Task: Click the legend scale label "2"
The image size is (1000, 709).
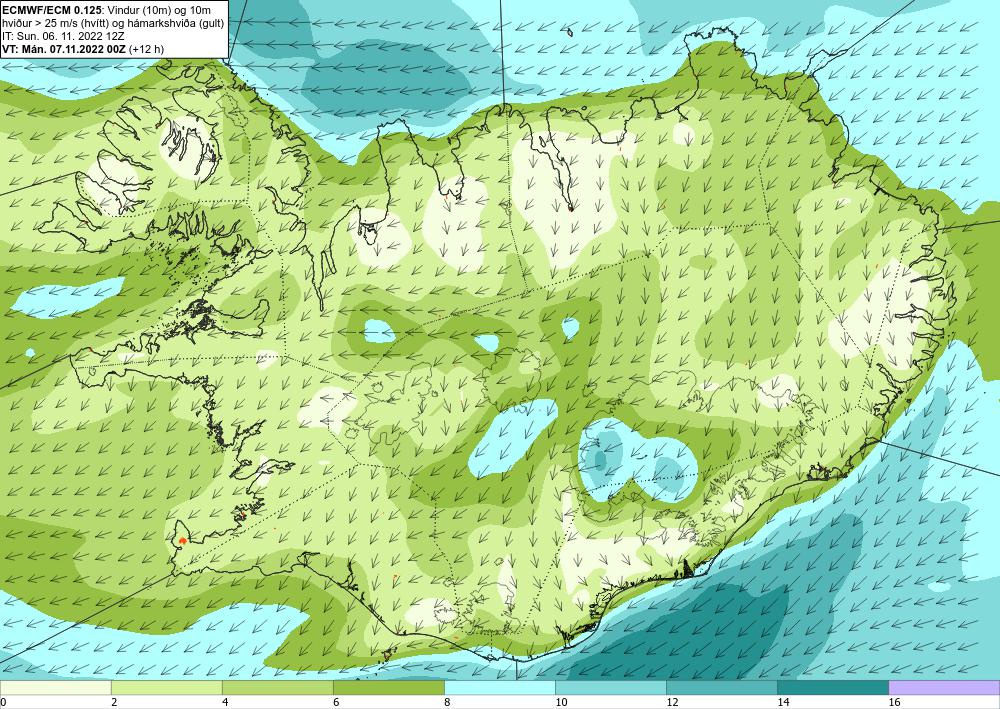Action: (x=114, y=702)
